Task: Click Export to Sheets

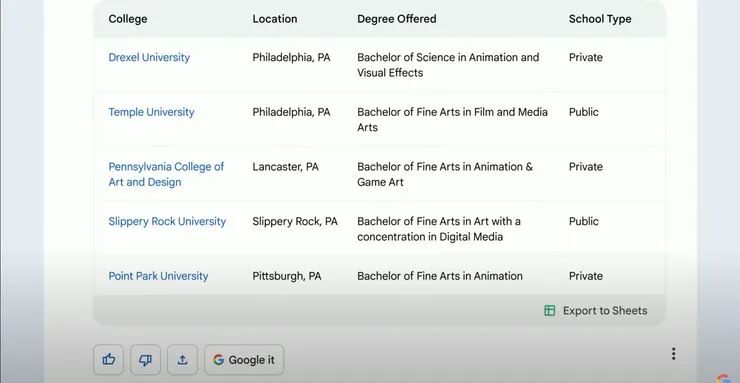Action: point(596,311)
